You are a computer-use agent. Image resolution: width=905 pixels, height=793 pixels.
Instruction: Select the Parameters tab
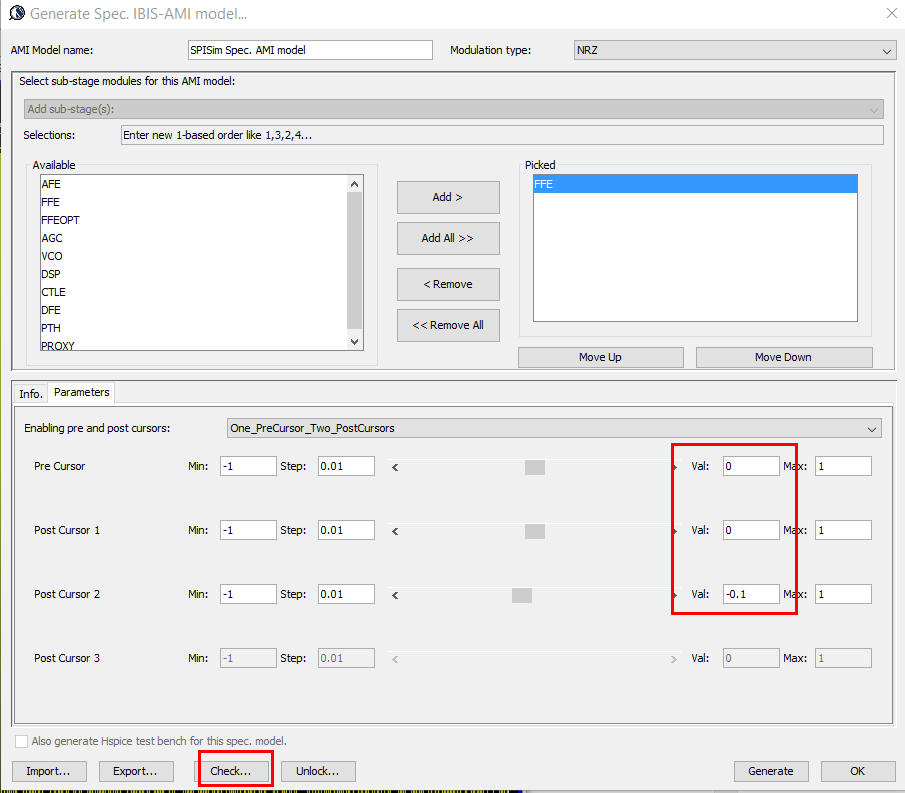coord(82,392)
